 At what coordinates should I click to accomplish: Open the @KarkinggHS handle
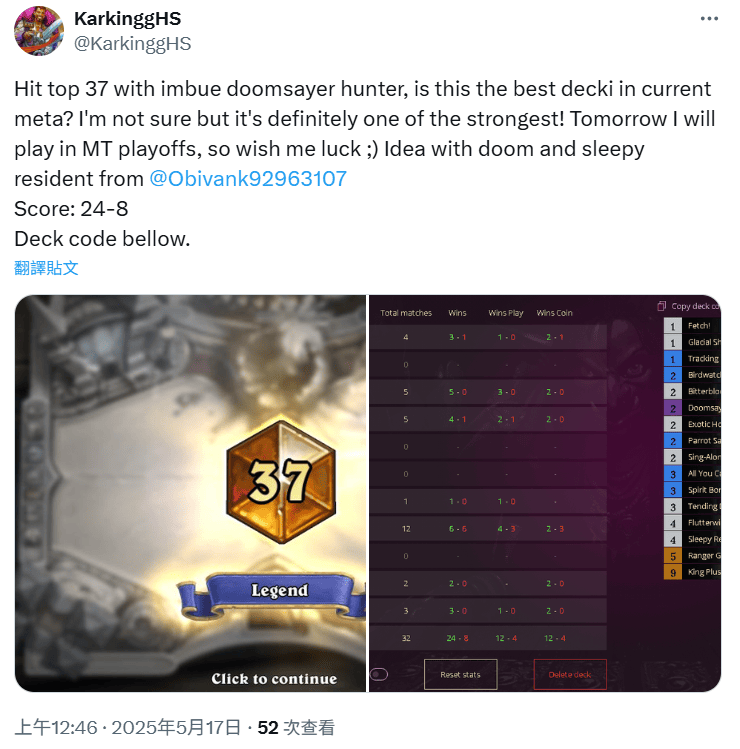(132, 43)
